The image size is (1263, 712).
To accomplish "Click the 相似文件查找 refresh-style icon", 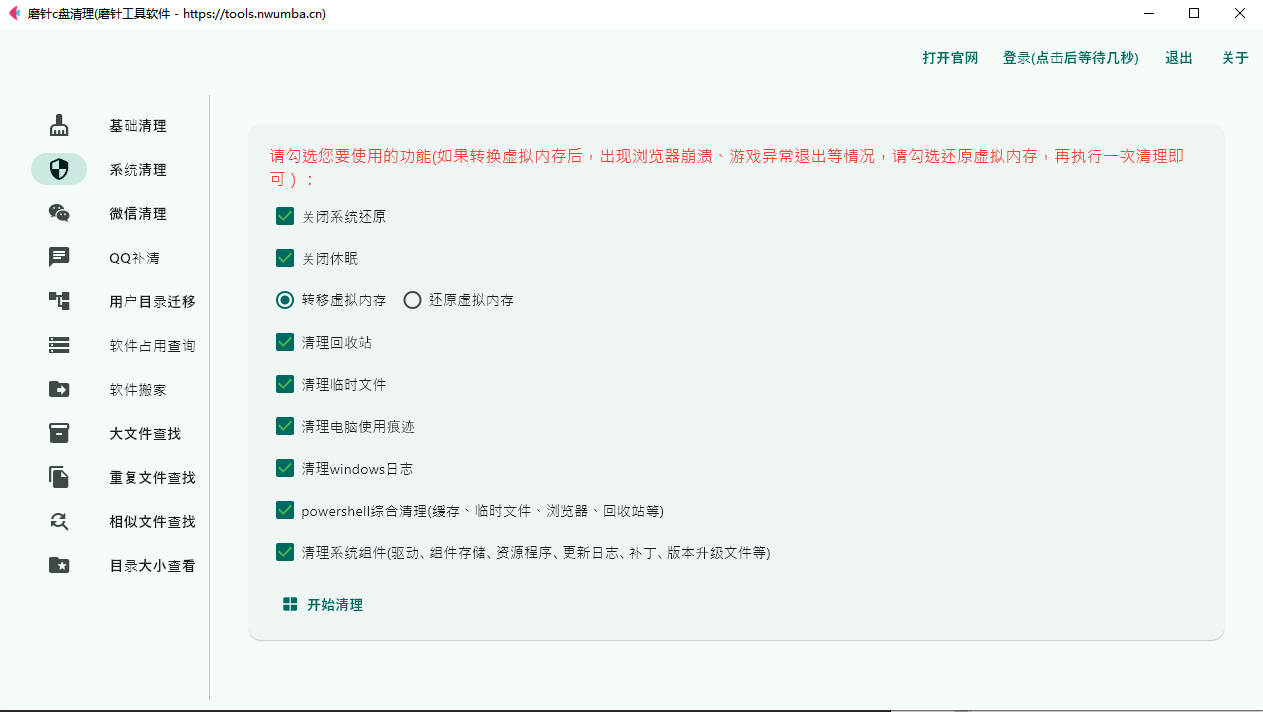I will (x=59, y=521).
